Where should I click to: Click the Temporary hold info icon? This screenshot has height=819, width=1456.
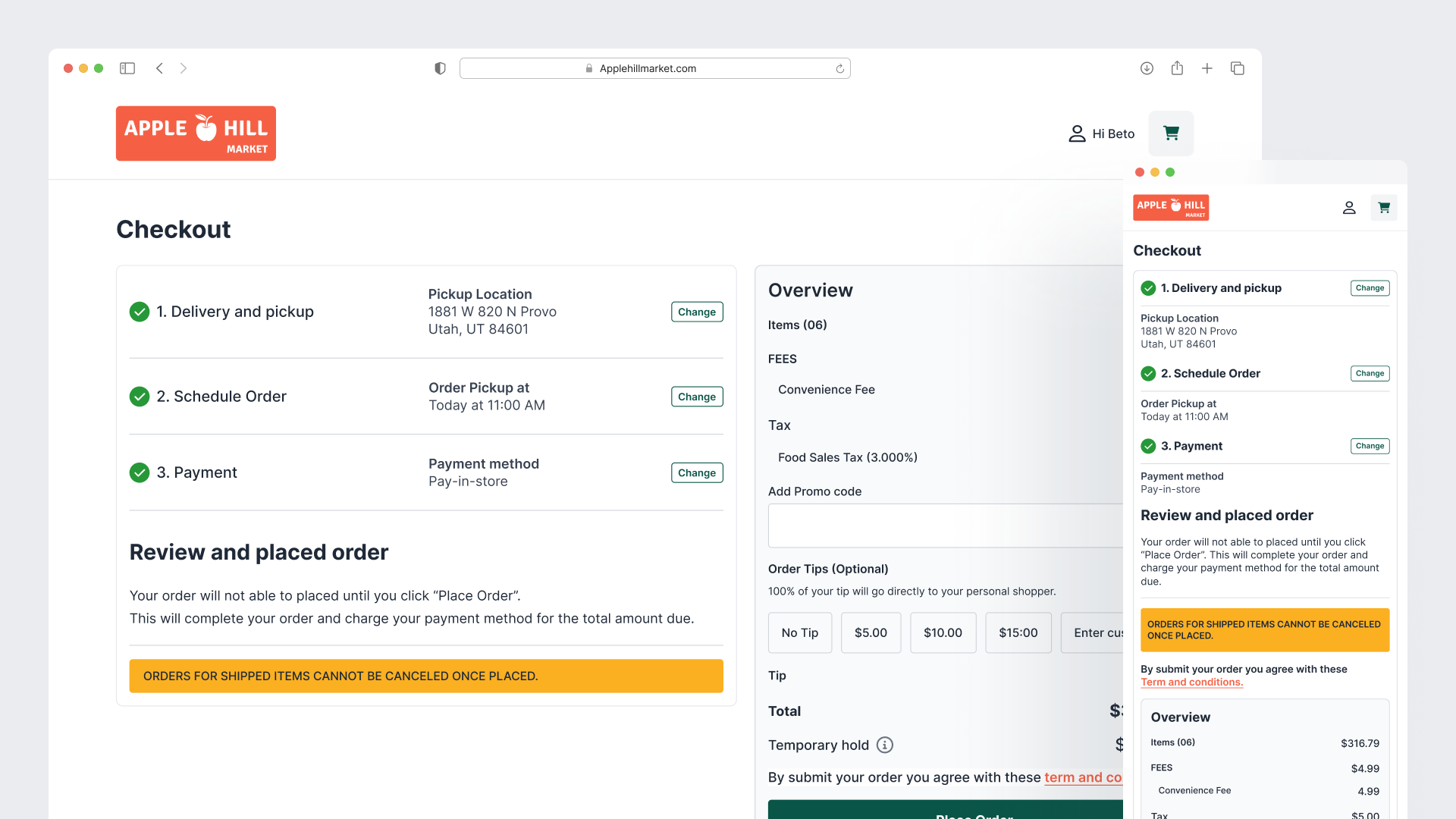click(885, 745)
